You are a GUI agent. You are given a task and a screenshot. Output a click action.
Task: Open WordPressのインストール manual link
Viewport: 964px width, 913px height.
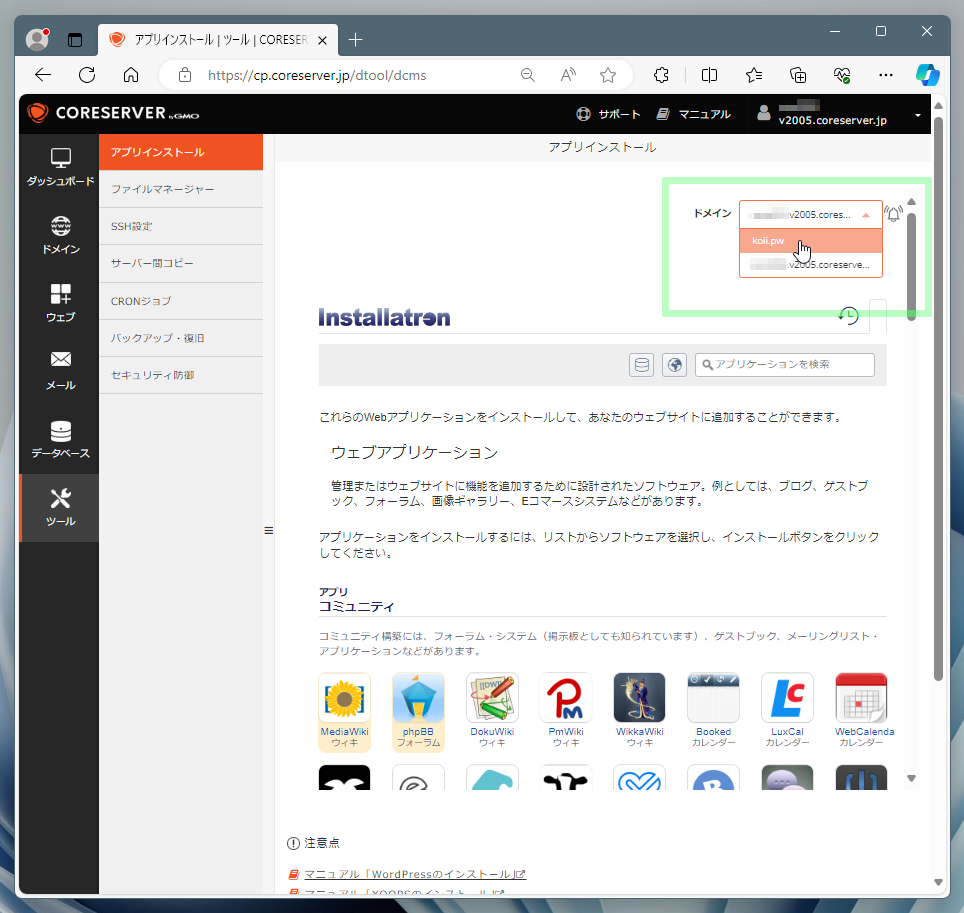415,874
